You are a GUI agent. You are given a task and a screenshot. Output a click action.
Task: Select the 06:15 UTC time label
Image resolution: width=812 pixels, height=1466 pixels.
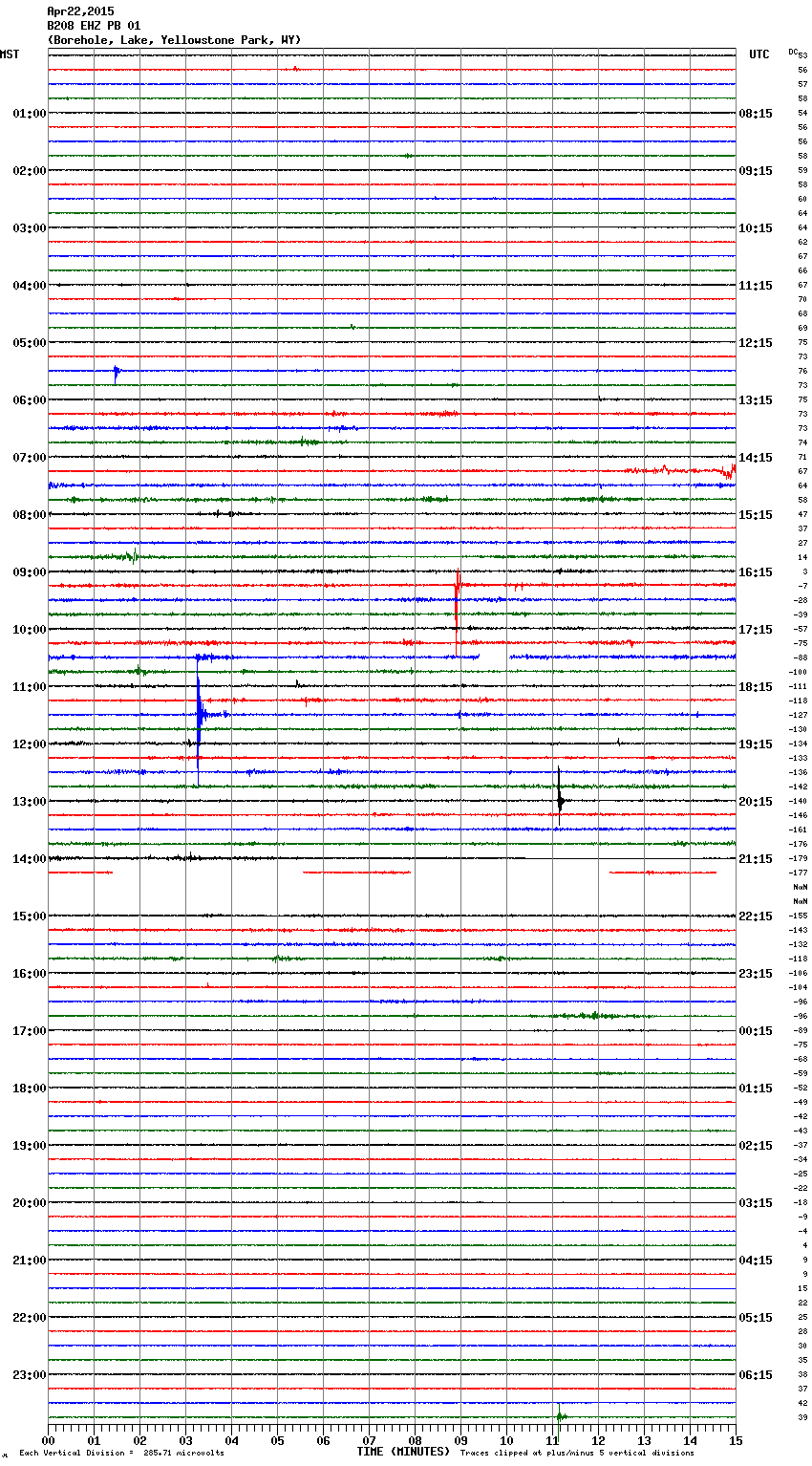(x=756, y=1375)
